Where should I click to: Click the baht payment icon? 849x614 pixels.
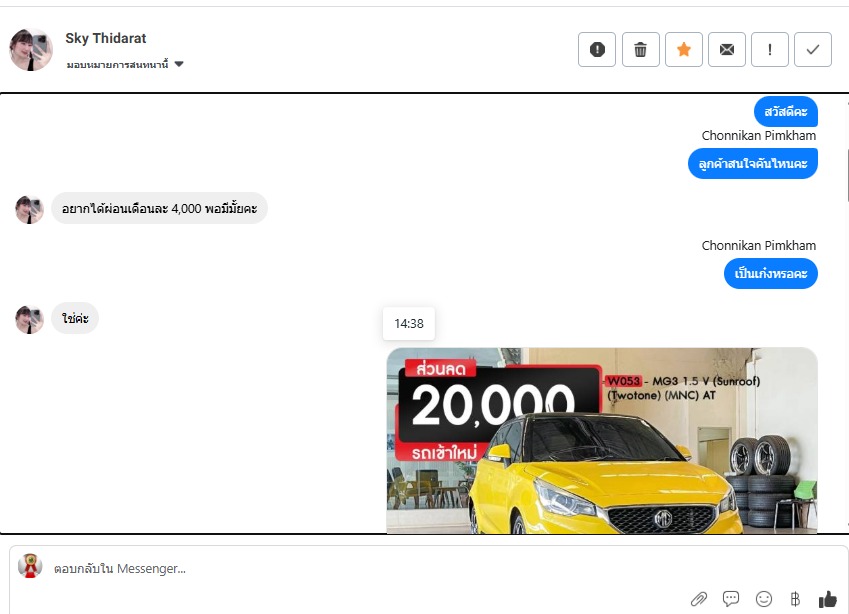[795, 599]
